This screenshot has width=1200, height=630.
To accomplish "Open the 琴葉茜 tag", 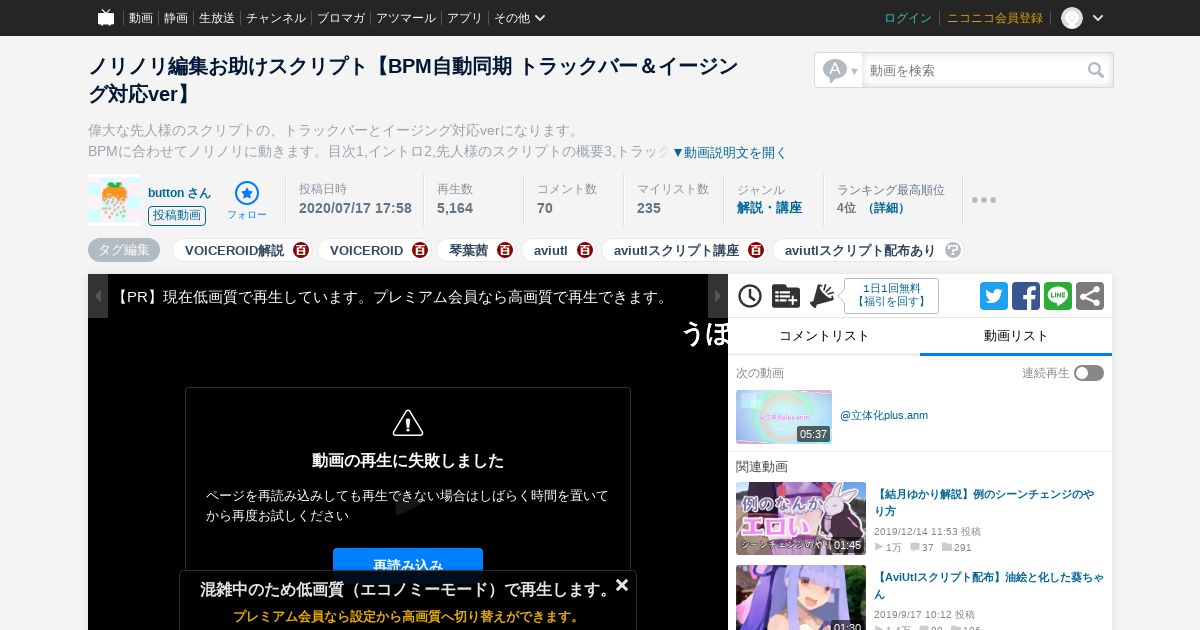I will tap(468, 250).
